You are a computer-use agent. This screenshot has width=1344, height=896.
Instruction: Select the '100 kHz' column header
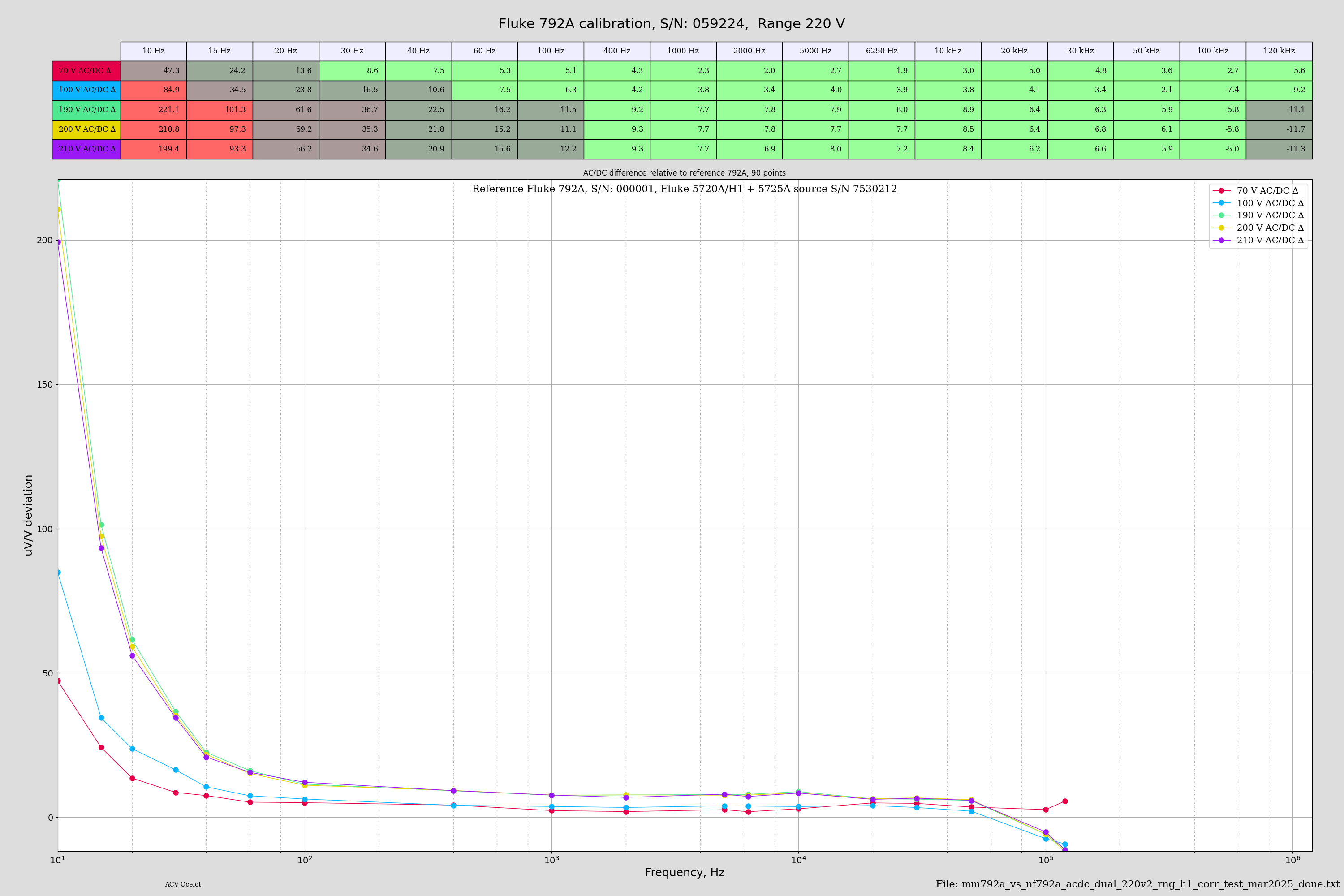click(x=1213, y=51)
